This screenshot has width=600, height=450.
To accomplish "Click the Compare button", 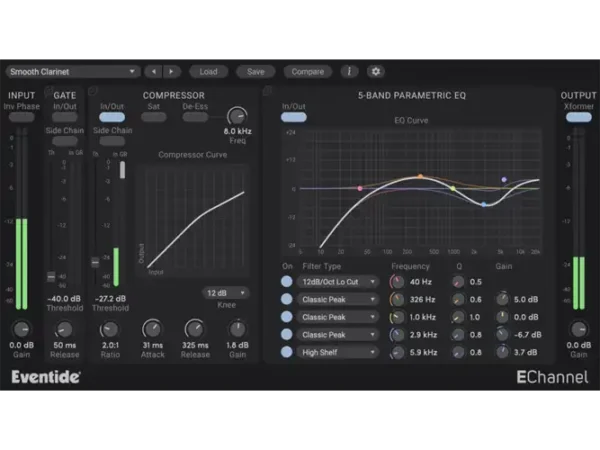I will pos(308,72).
